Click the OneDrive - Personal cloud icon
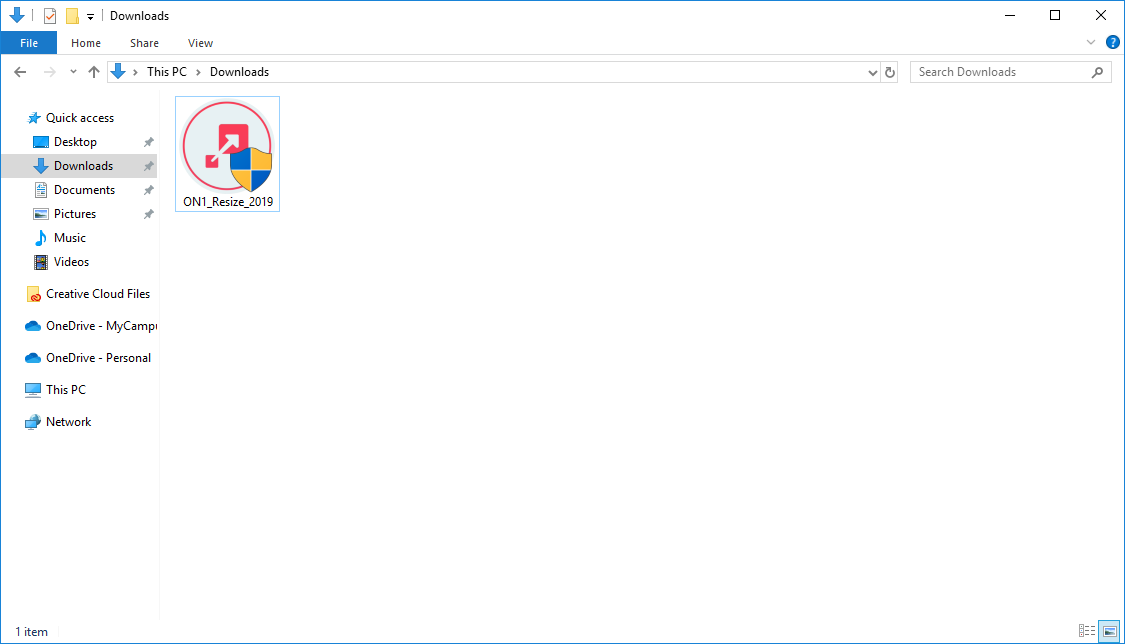This screenshot has width=1125, height=644. pyautogui.click(x=32, y=358)
